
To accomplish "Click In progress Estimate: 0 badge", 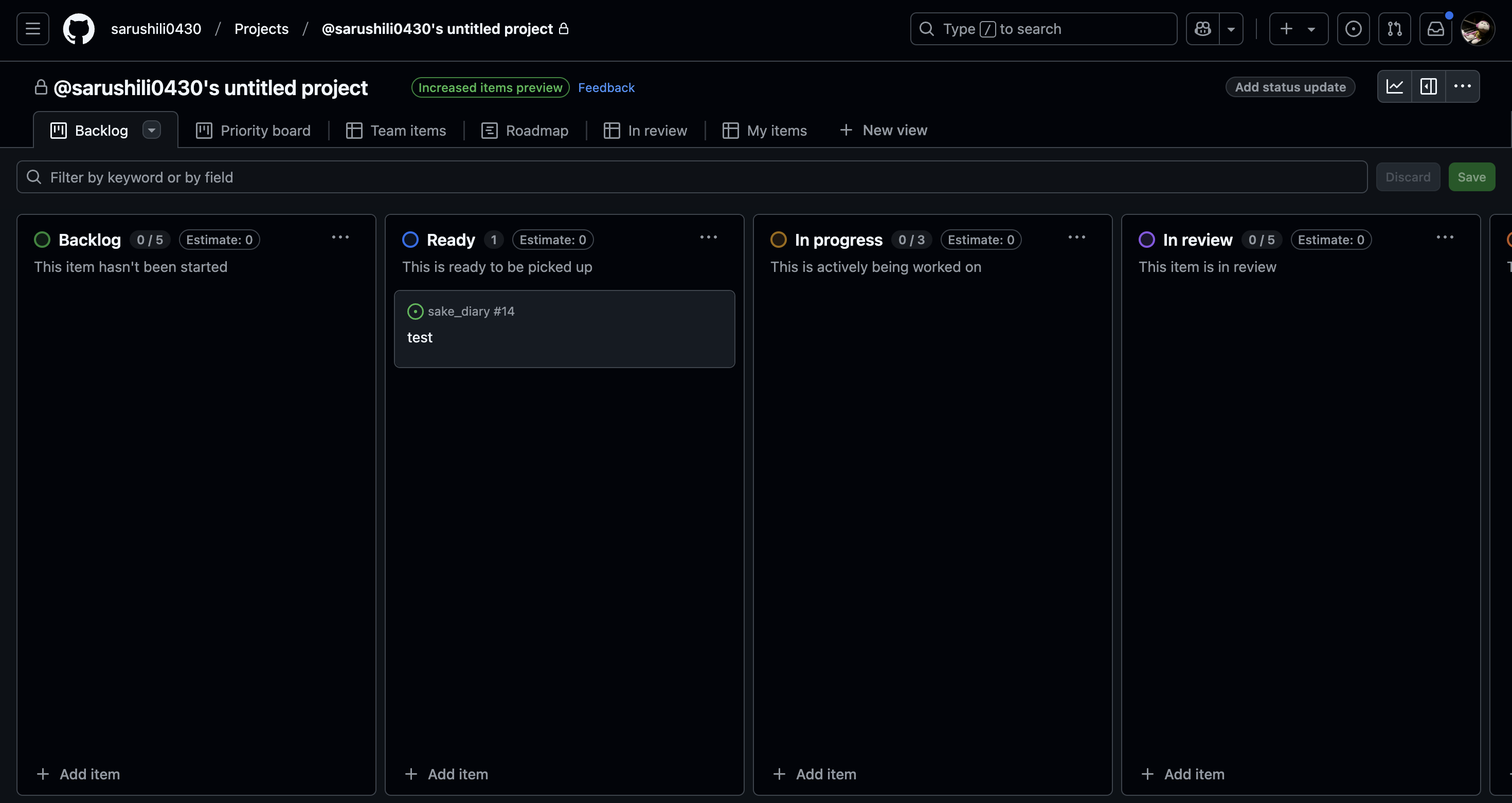I will (x=981, y=240).
